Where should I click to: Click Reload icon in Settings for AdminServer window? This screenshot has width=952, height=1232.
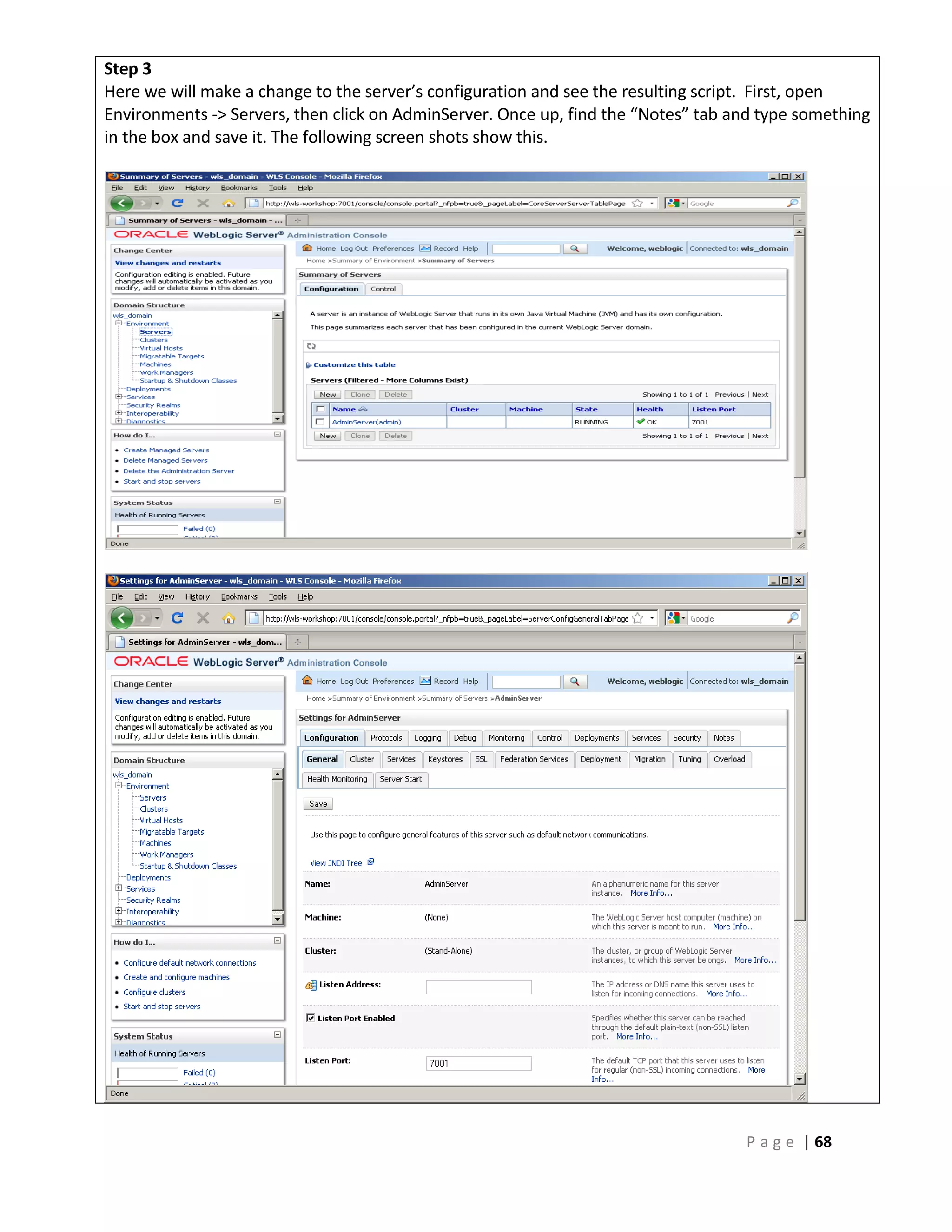pos(177,618)
